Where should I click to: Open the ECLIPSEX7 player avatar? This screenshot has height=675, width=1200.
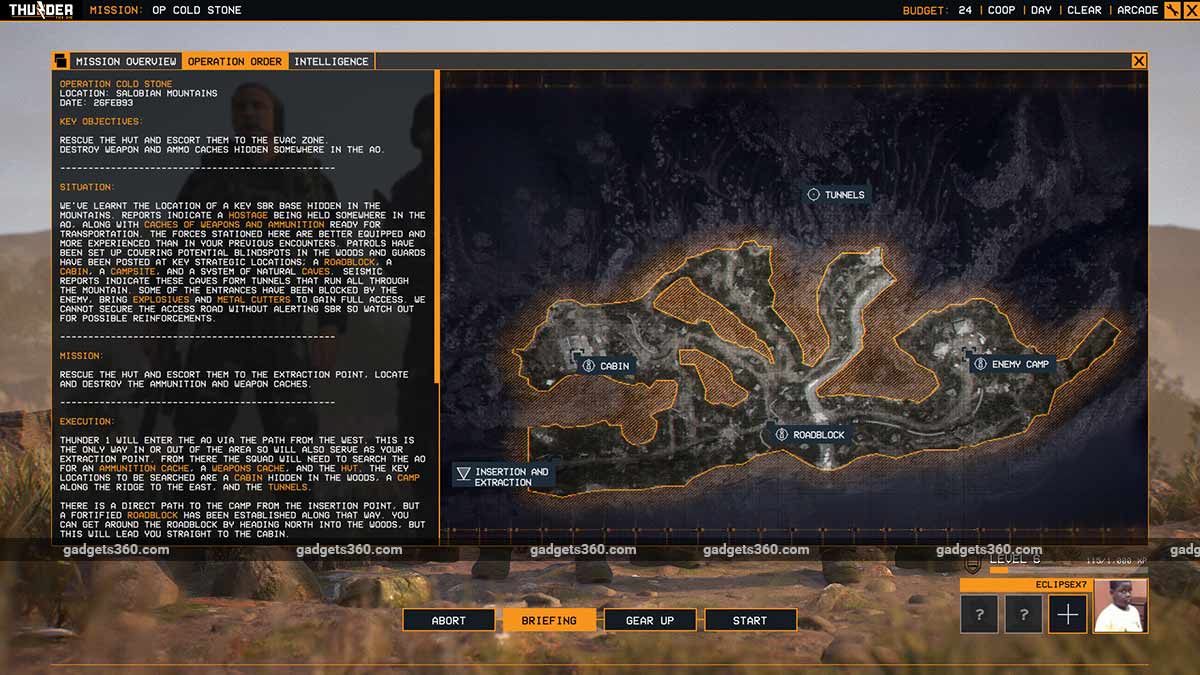point(1120,606)
